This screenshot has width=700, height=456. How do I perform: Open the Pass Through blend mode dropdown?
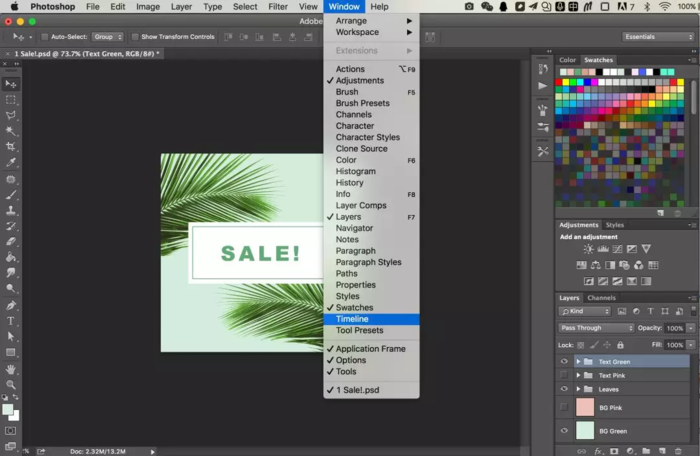click(x=596, y=328)
